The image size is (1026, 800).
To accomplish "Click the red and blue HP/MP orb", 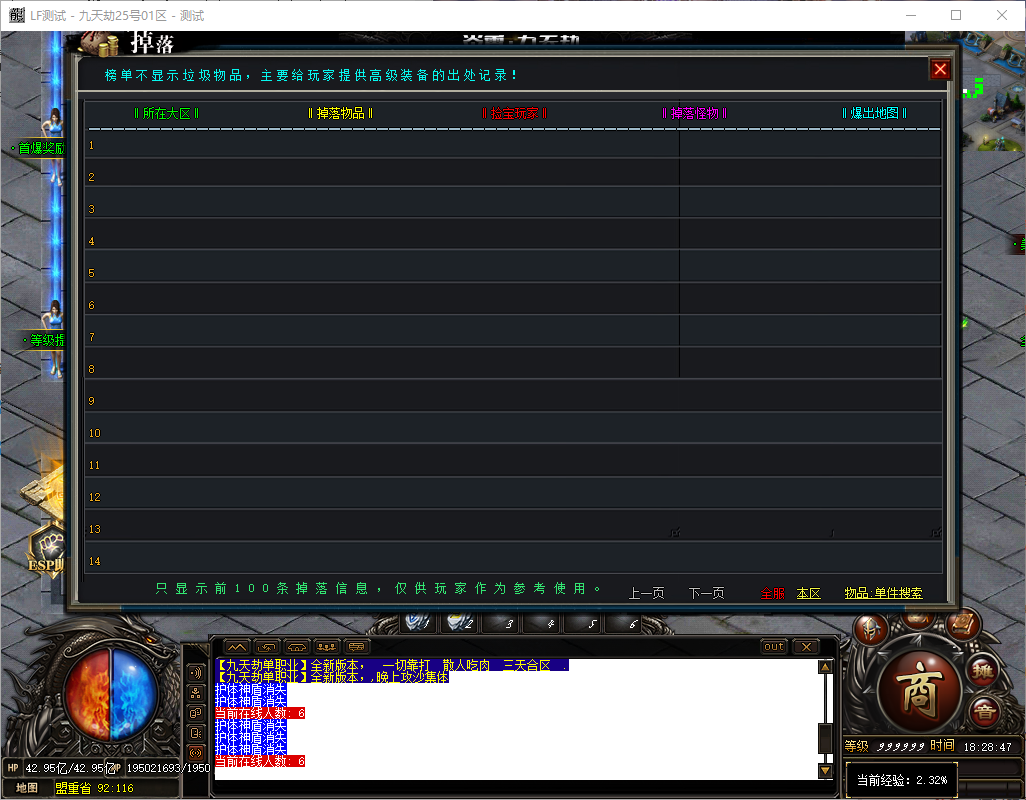I will pyautogui.click(x=110, y=694).
